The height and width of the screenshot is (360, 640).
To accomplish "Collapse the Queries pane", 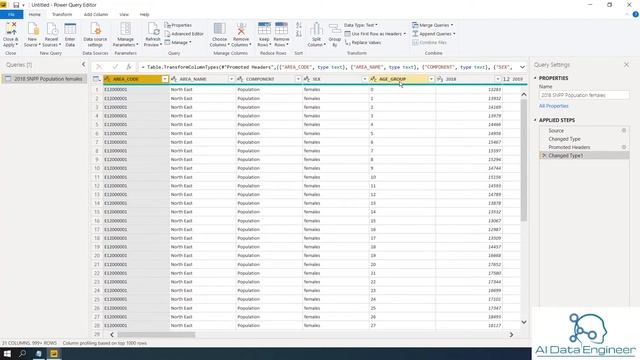I will [84, 64].
